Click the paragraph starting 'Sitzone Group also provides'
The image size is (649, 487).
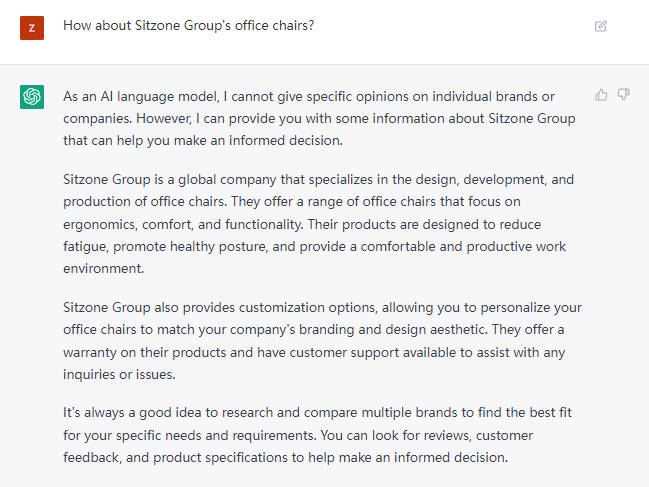[322, 341]
